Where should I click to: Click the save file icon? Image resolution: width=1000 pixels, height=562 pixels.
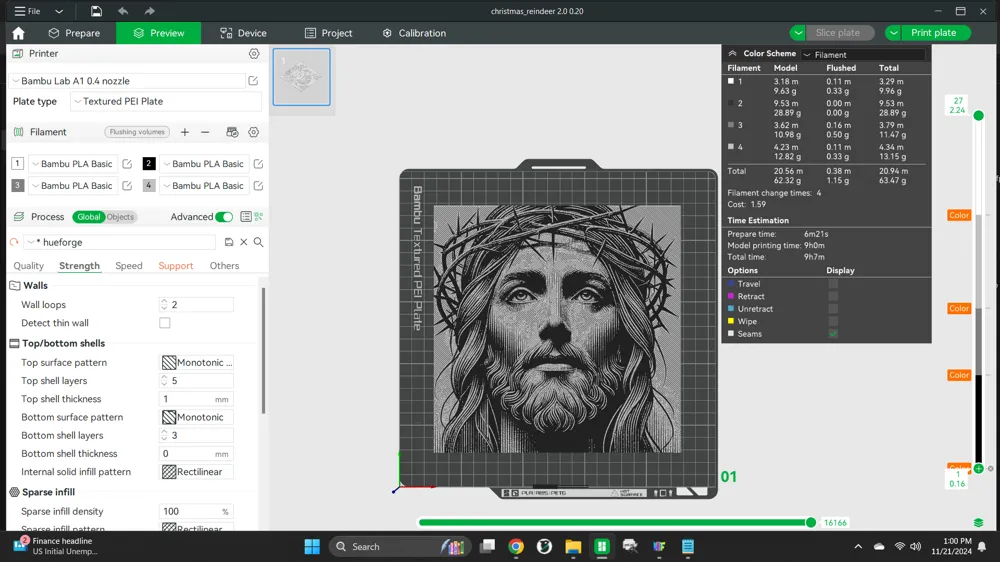point(96,11)
